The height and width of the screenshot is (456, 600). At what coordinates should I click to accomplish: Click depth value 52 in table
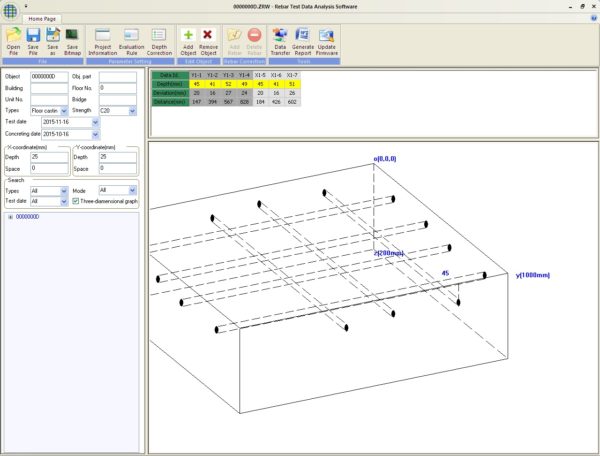(x=228, y=84)
